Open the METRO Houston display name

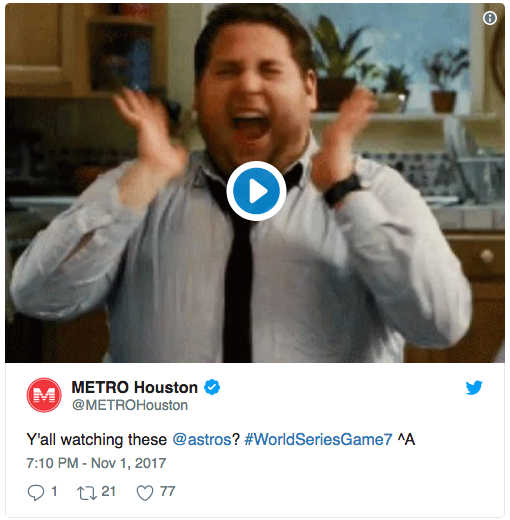pos(135,387)
